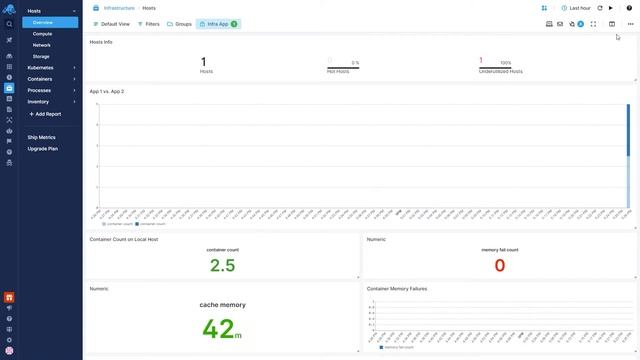Select Storage under Hosts
The image size is (640, 360).
[41, 57]
